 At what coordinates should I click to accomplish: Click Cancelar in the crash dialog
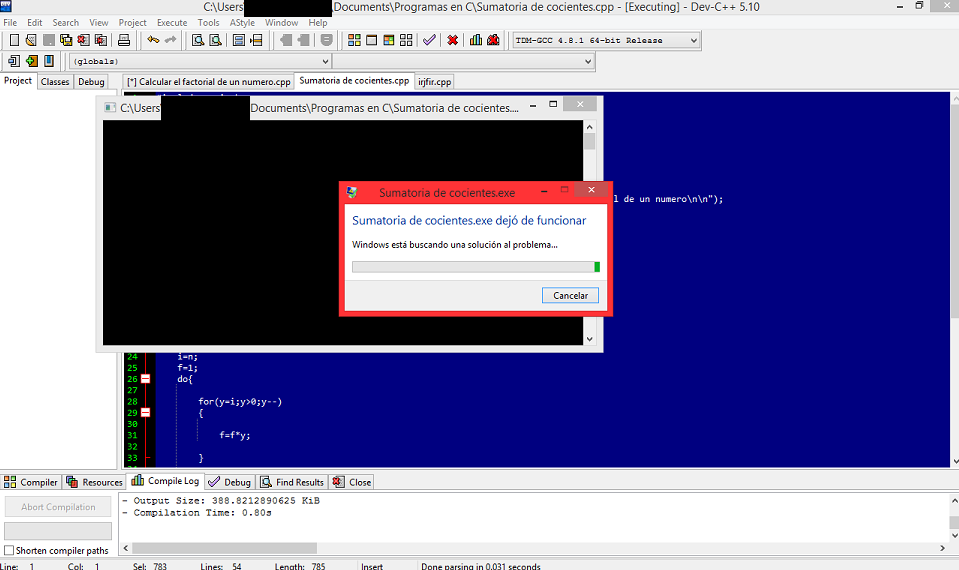(x=570, y=295)
